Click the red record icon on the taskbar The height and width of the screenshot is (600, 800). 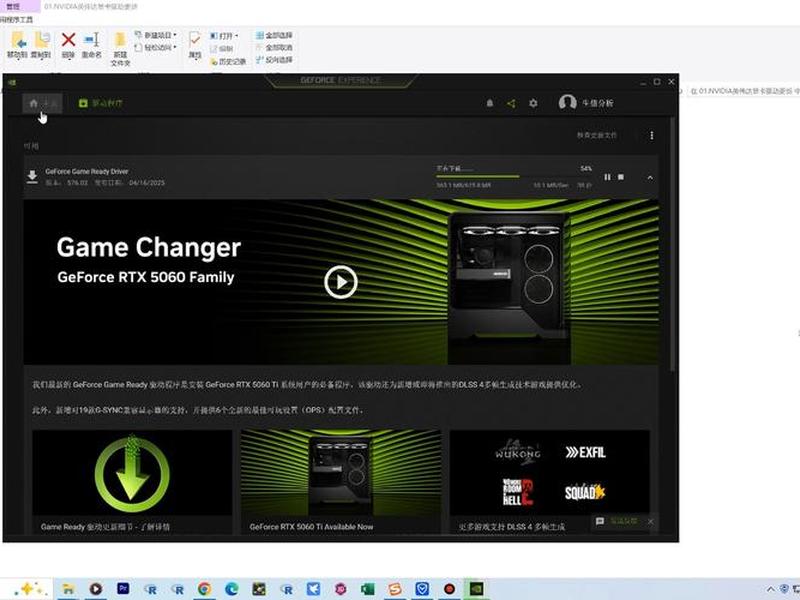coord(449,589)
